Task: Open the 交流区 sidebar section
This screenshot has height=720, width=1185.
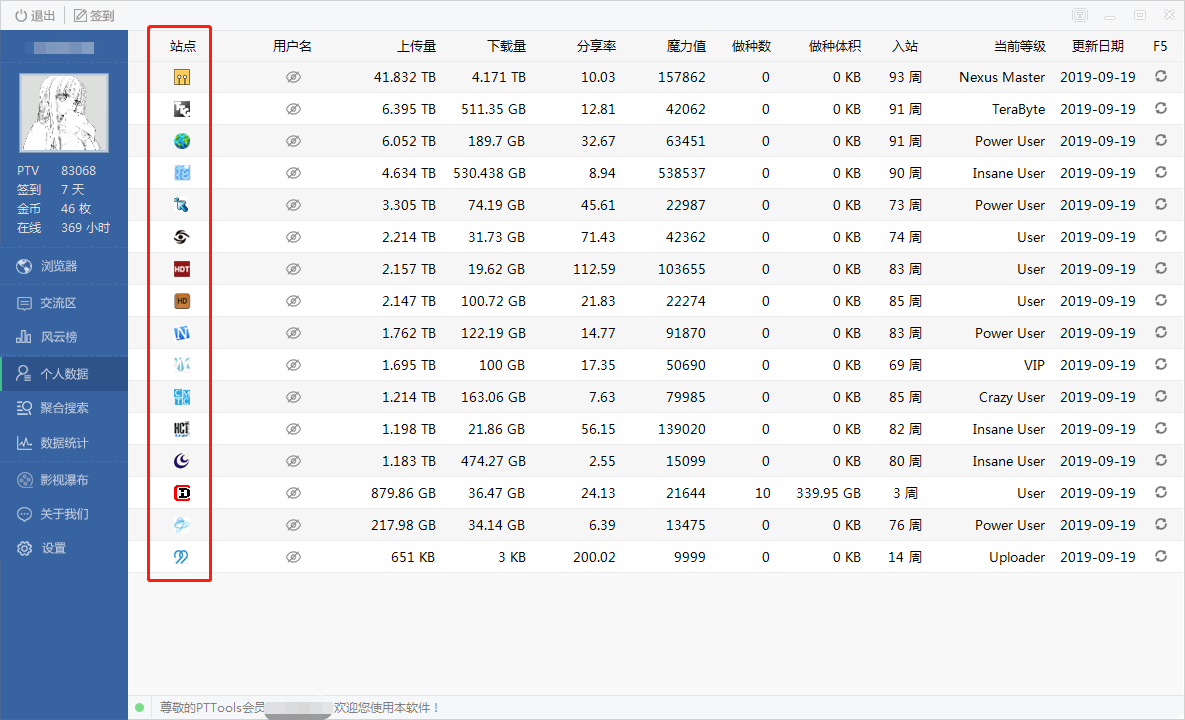Action: pyautogui.click(x=63, y=303)
